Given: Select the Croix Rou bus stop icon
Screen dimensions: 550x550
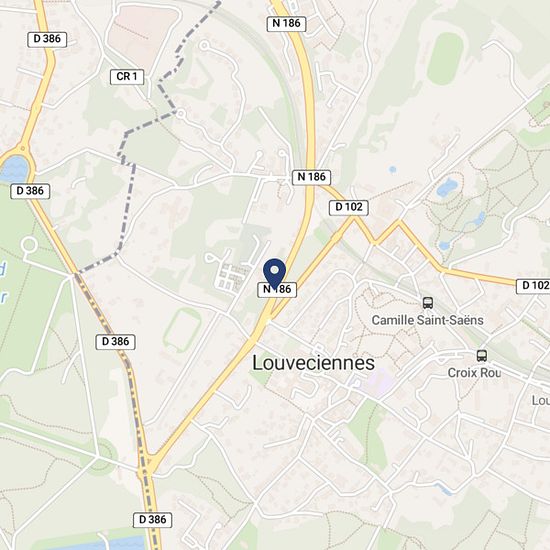Looking at the screenshot, I should [482, 356].
